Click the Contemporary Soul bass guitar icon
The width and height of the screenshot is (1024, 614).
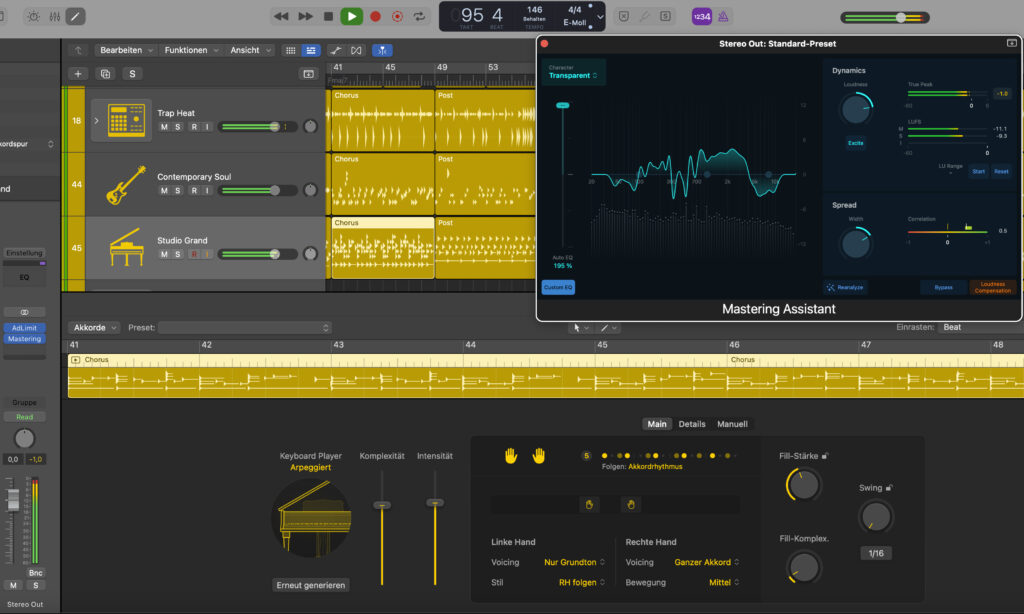pos(125,184)
